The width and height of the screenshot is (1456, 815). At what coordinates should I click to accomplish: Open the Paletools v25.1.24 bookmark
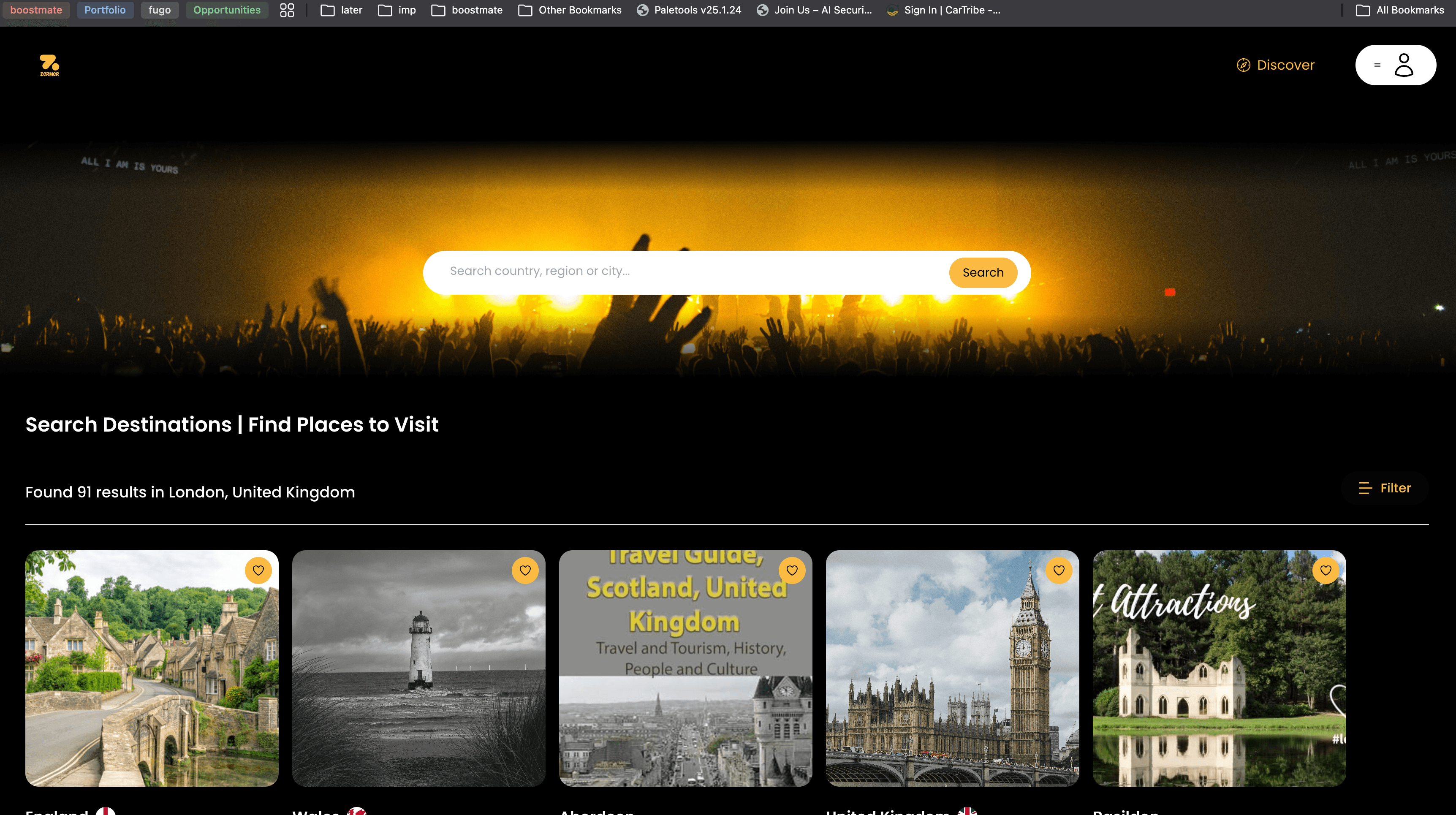(x=689, y=10)
